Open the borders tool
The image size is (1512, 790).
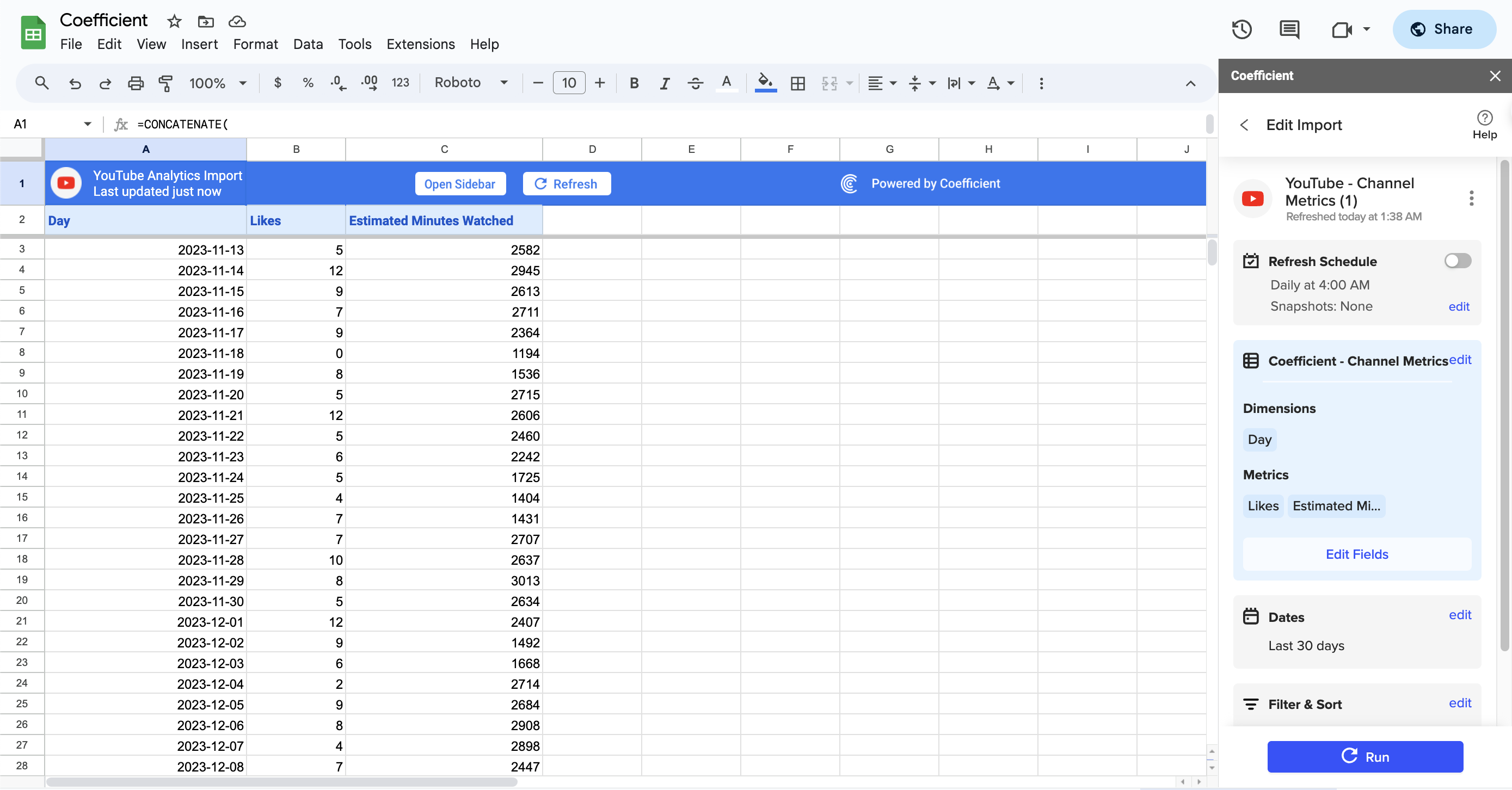pos(798,83)
